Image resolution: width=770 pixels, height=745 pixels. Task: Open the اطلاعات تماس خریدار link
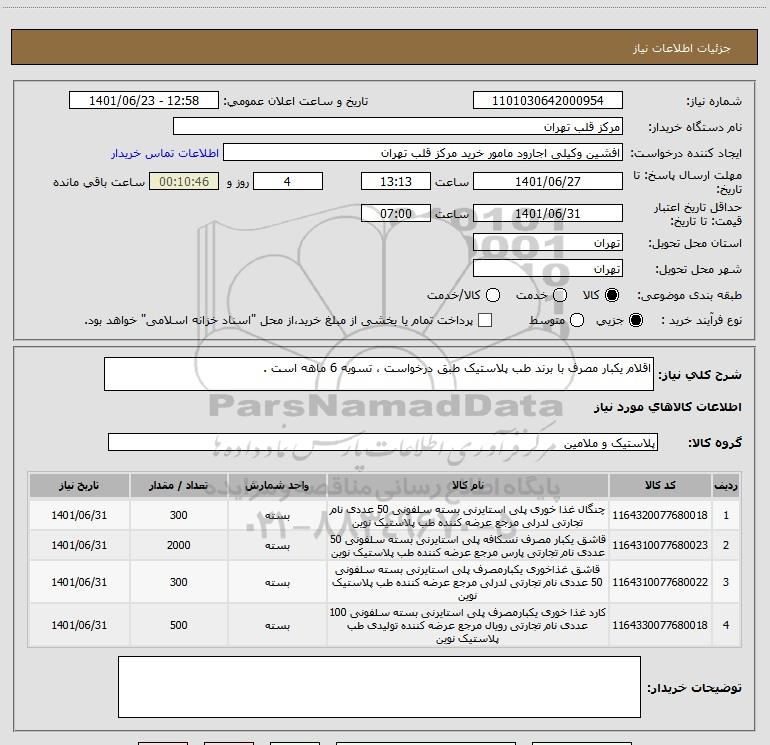[x=165, y=153]
